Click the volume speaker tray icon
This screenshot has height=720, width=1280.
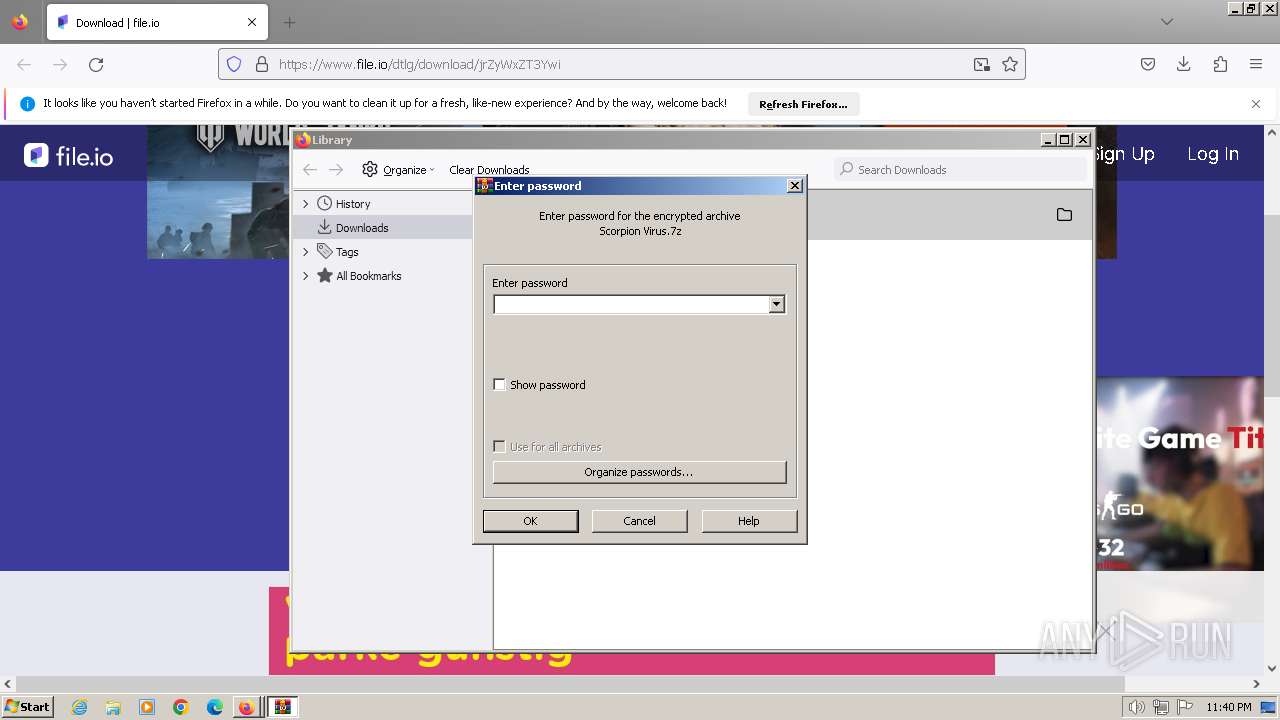1137,707
